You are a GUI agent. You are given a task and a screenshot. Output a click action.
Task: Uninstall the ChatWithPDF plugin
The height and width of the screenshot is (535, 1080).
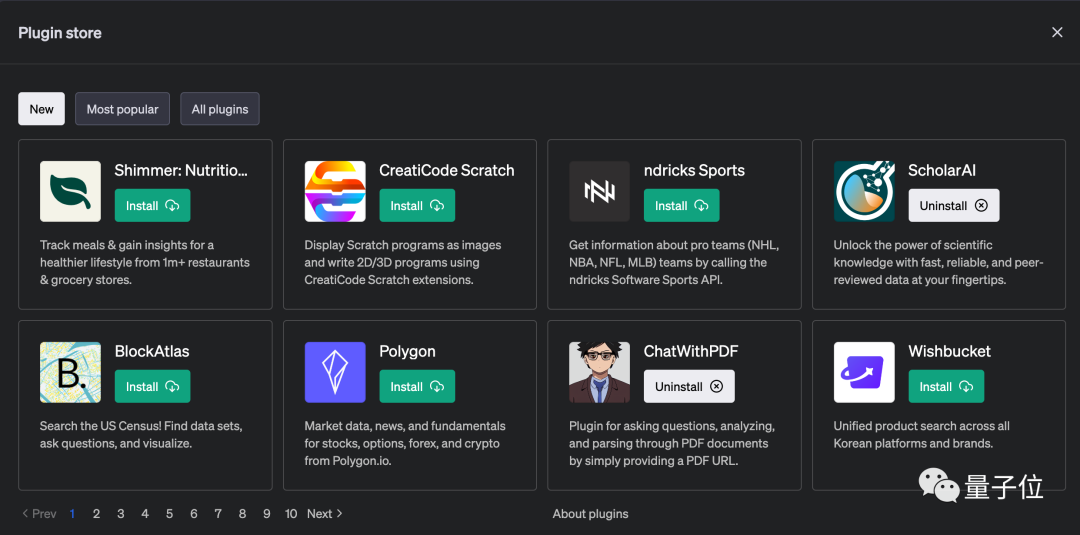[x=689, y=387]
